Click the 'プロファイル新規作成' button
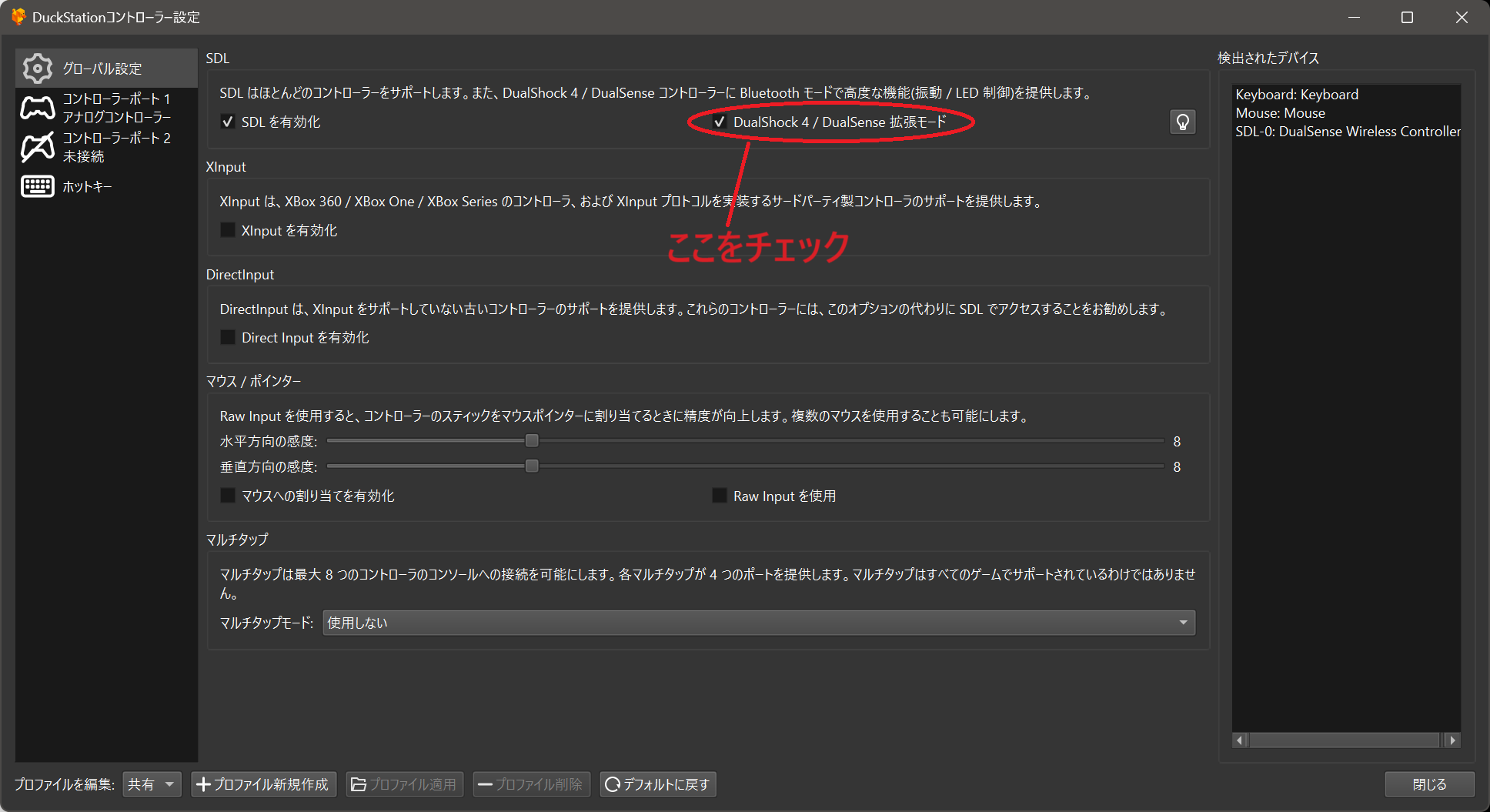Screen dimensions: 1490x812 point(263,784)
